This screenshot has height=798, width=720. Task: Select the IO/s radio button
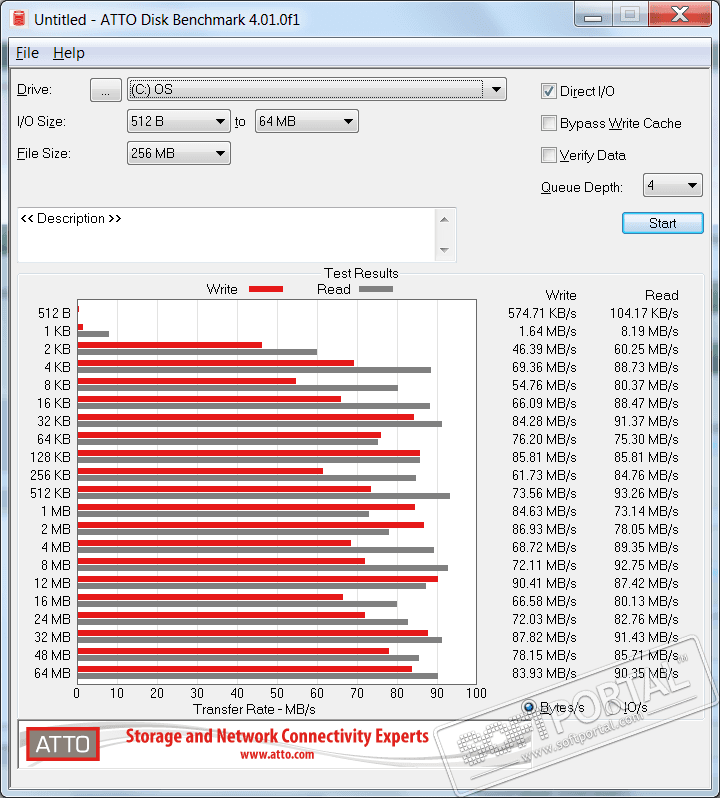tap(612, 707)
